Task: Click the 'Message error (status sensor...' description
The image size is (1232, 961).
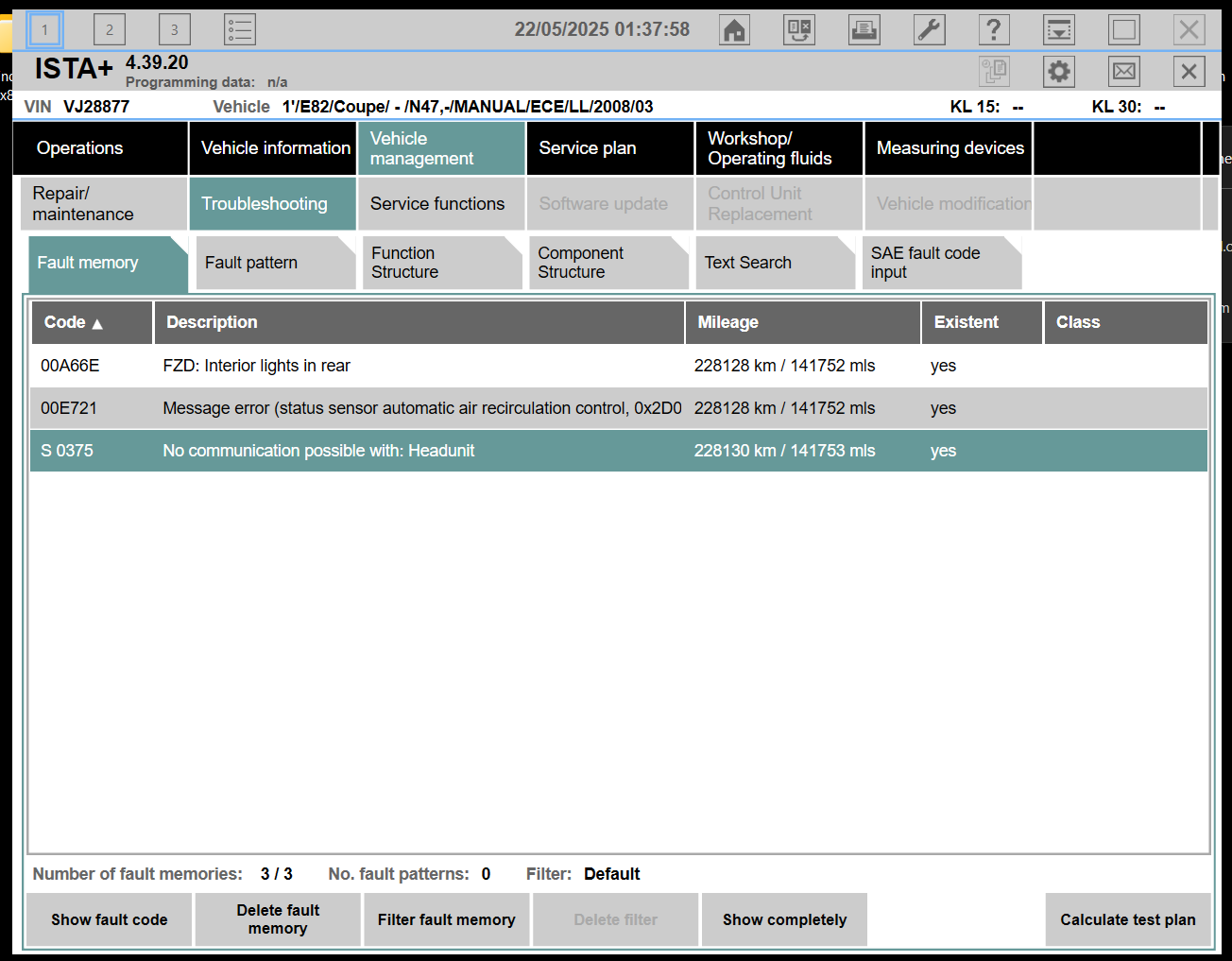Action: 422,408
